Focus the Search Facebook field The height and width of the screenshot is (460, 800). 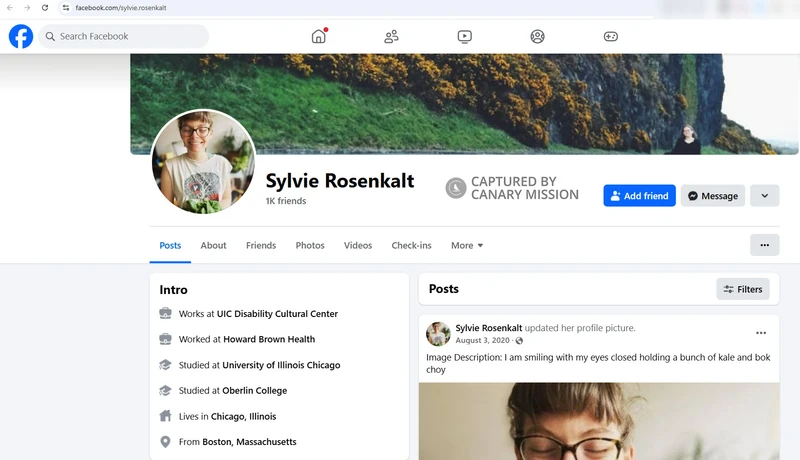123,36
